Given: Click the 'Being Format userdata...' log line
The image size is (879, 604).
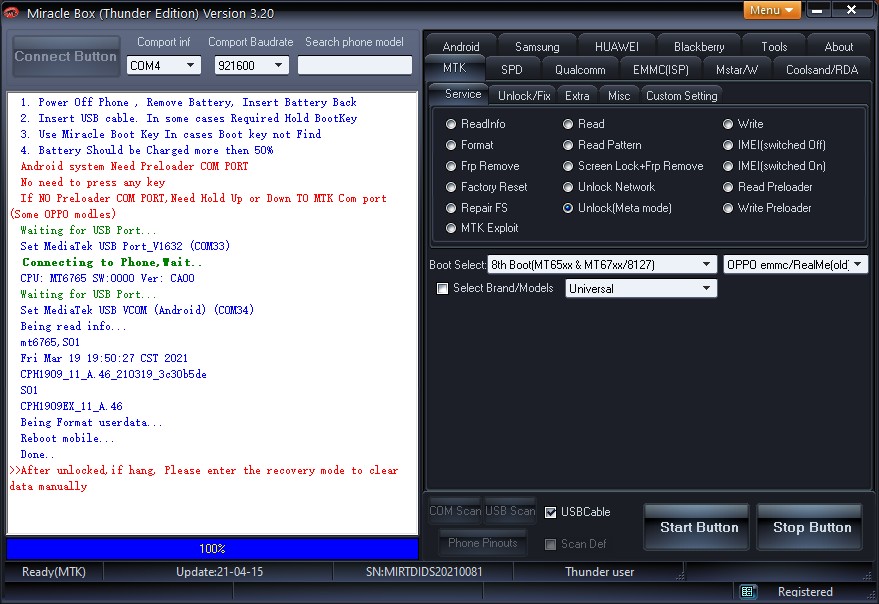Looking at the screenshot, I should pyautogui.click(x=91, y=422).
